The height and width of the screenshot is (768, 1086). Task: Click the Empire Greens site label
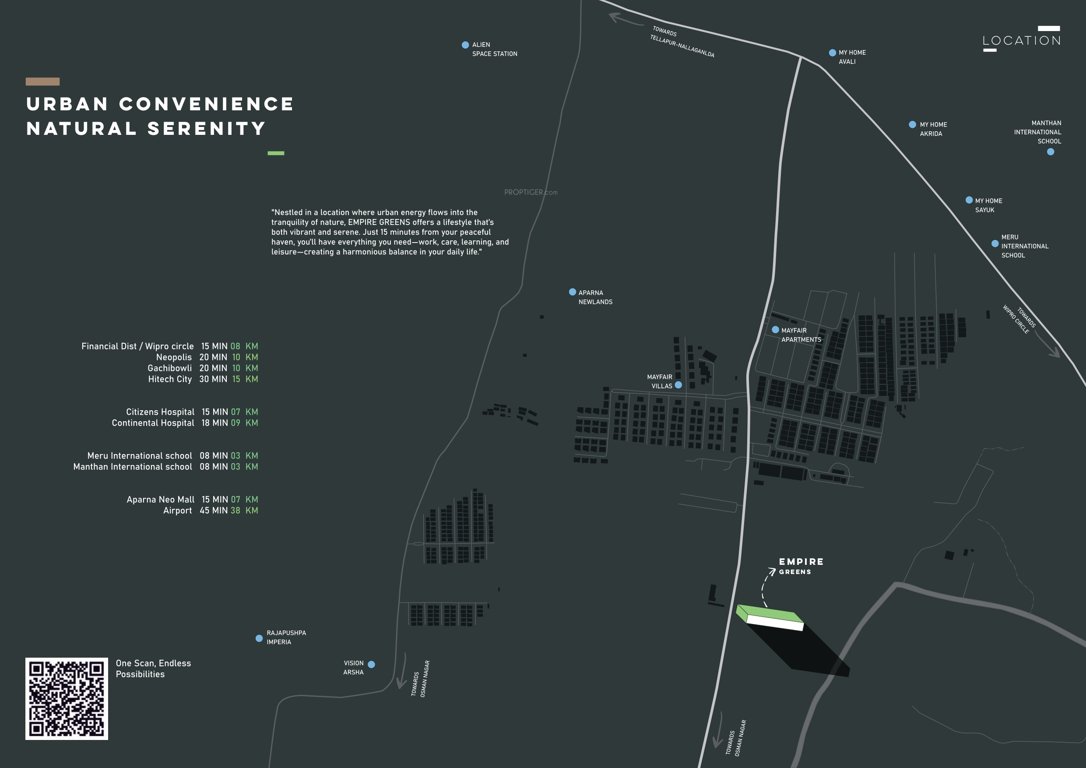pos(800,566)
